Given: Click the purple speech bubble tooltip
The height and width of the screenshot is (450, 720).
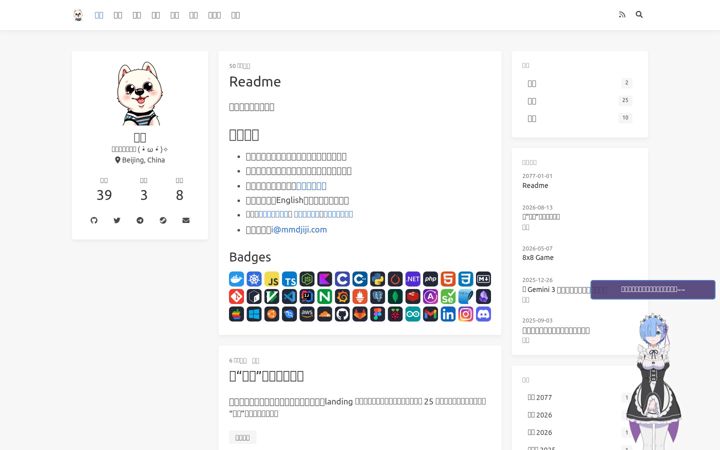Looking at the screenshot, I should tap(652, 289).
